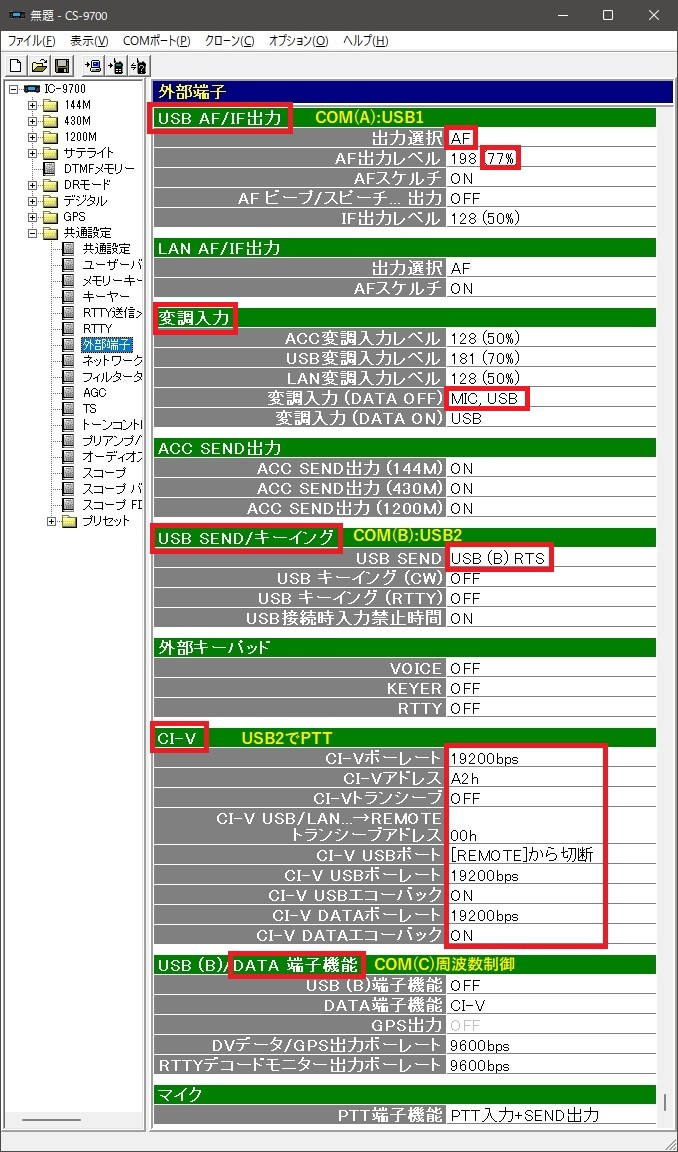
Task: Click the CI-Vアドレス A2h value field
Action: 465,778
